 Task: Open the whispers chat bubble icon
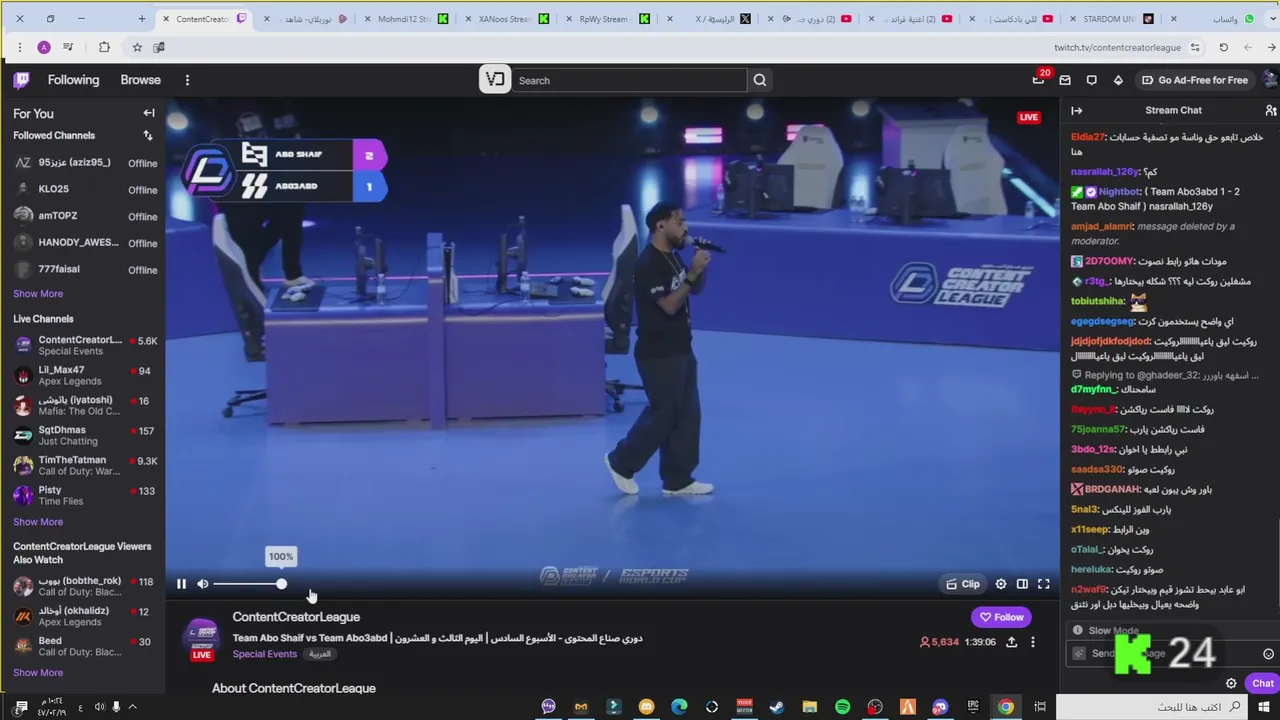[1092, 80]
